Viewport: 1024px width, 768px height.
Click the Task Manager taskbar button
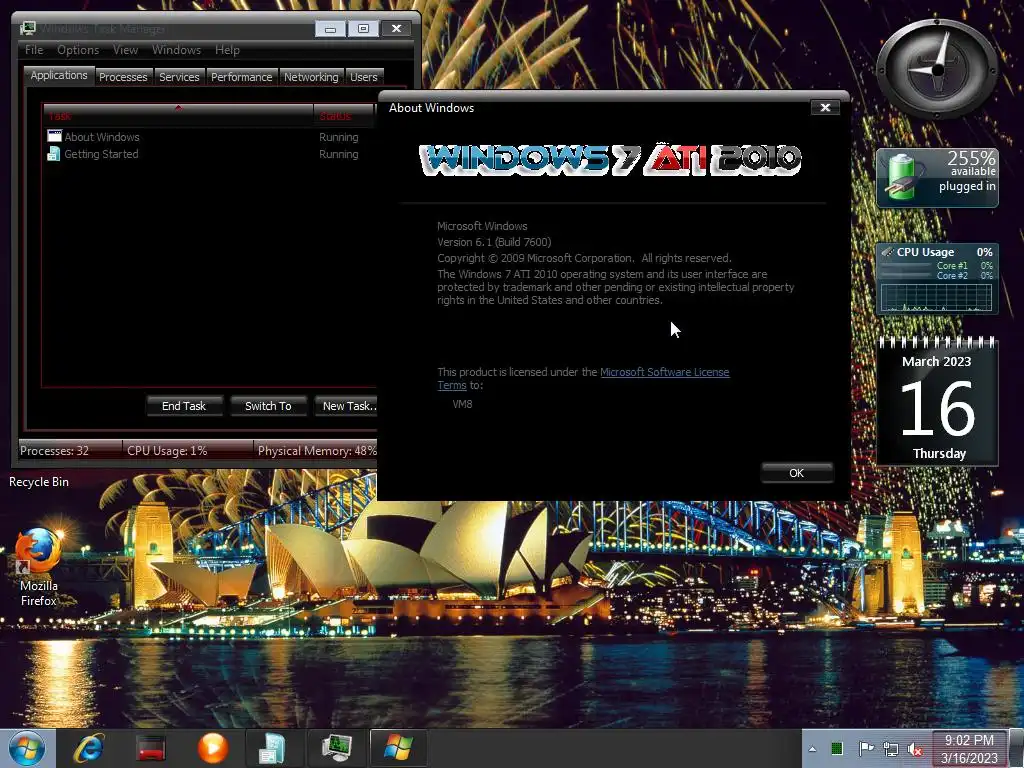[336, 748]
